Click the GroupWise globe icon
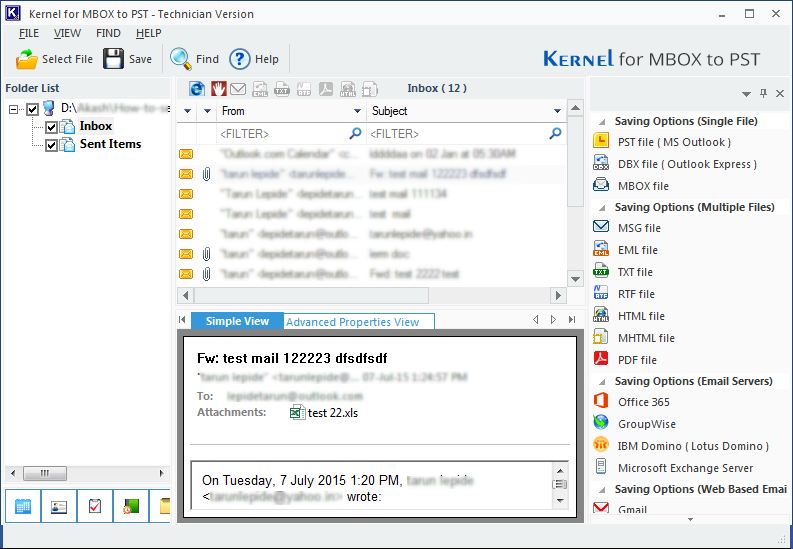The width and height of the screenshot is (793, 549). (x=601, y=423)
